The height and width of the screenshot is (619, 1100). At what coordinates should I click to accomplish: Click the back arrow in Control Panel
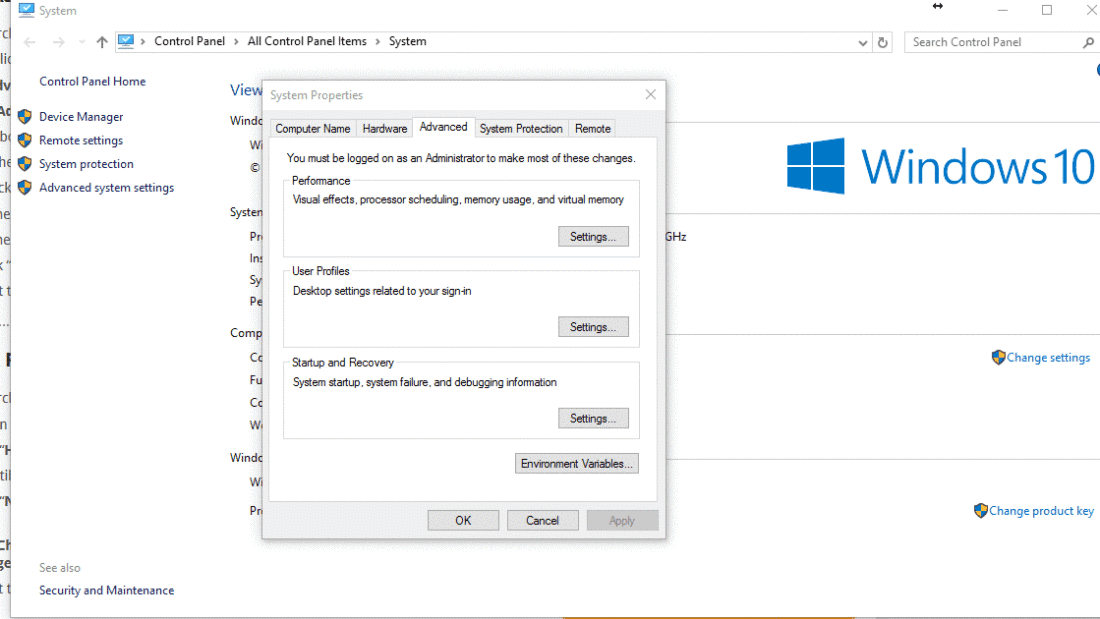[29, 42]
